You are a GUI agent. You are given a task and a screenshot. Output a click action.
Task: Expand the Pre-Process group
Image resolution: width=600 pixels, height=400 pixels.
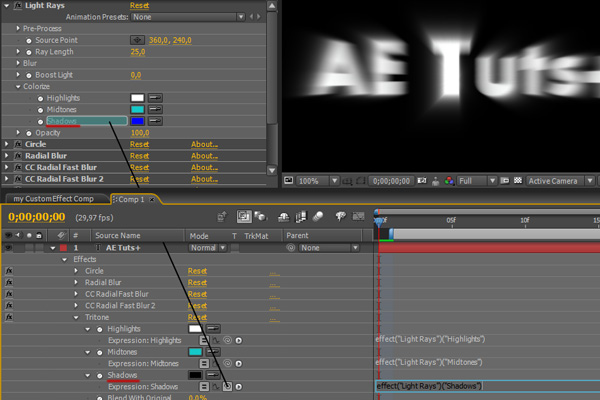tap(18, 28)
